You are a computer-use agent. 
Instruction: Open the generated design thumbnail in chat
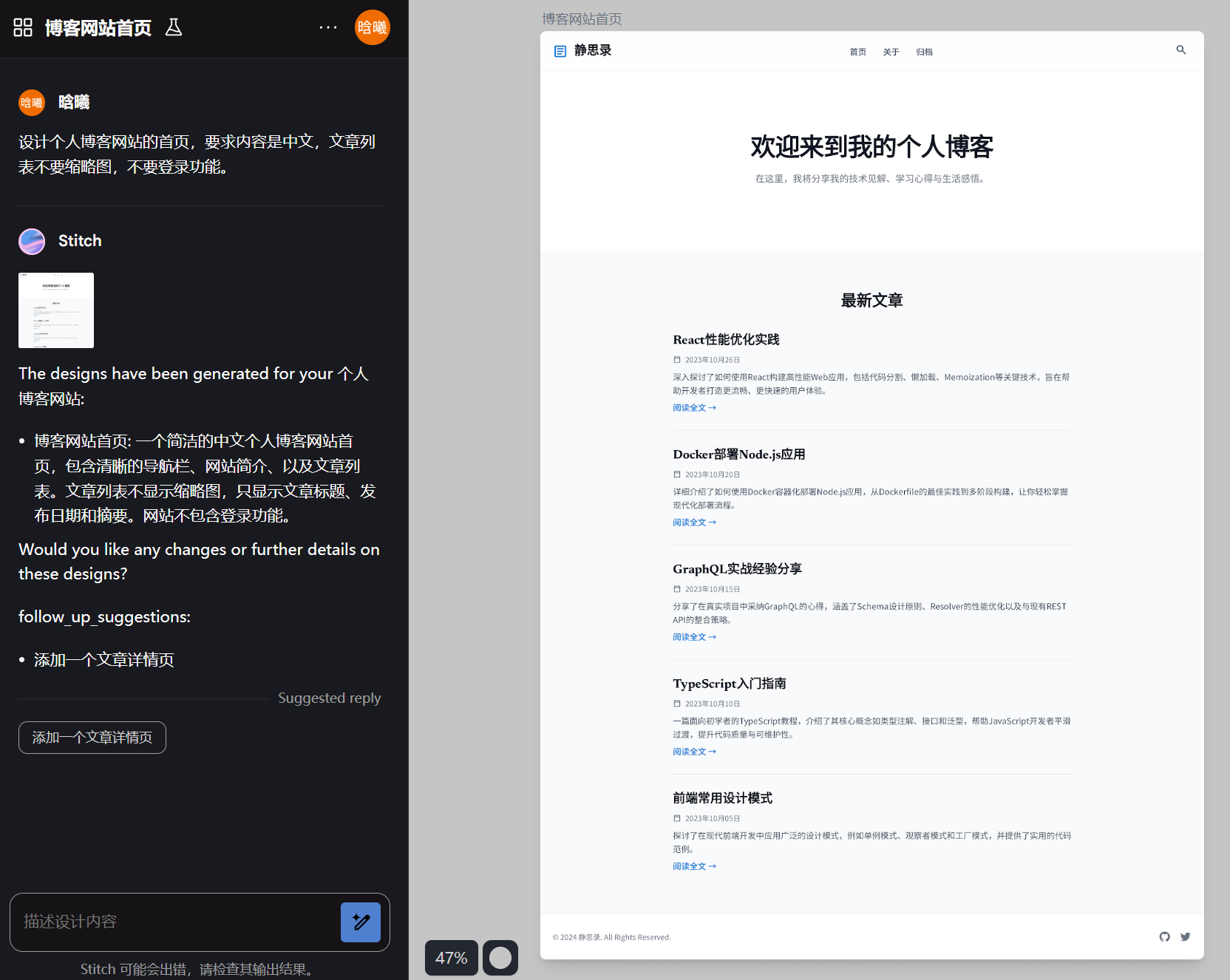tap(56, 310)
